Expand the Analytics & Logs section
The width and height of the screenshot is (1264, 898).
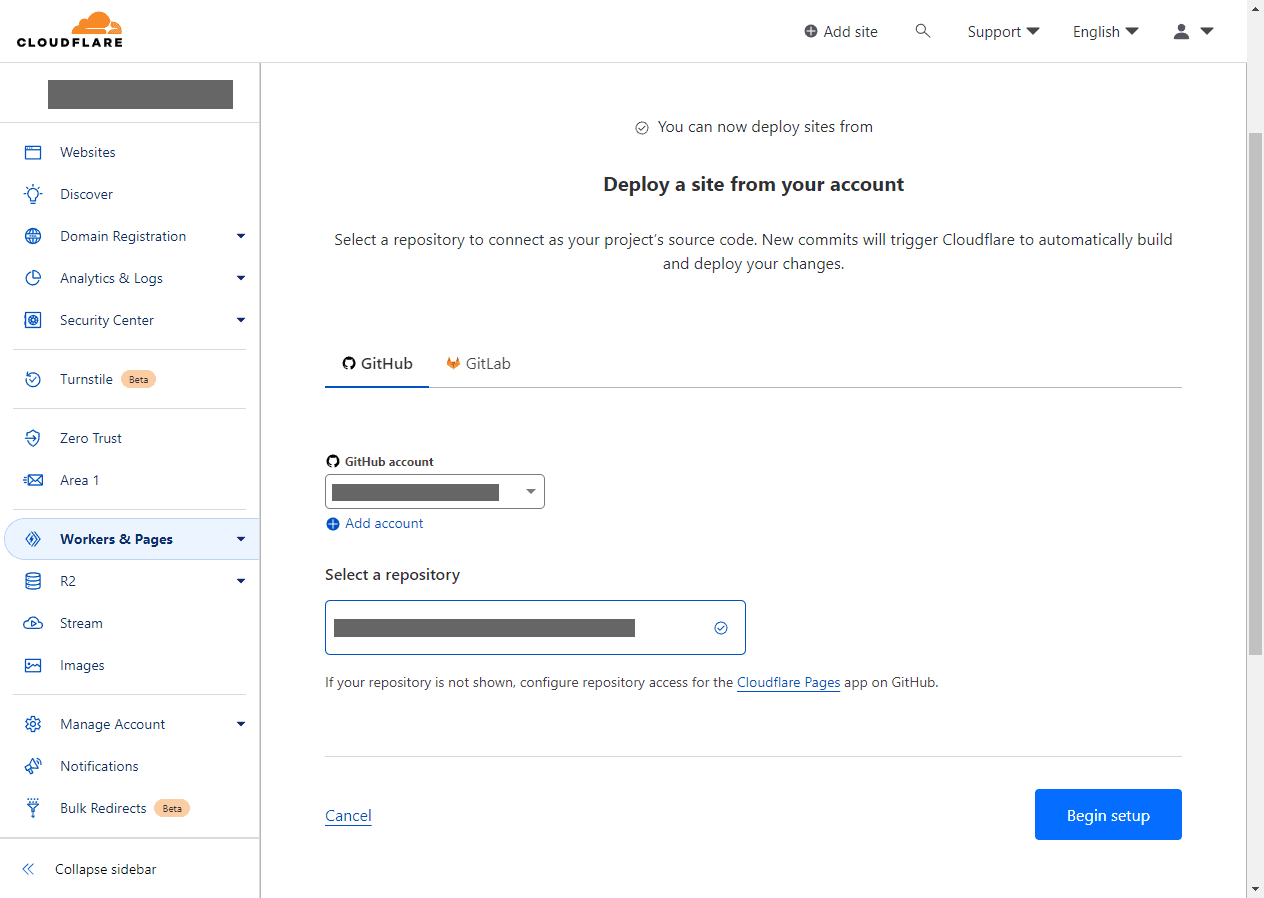pyautogui.click(x=240, y=278)
